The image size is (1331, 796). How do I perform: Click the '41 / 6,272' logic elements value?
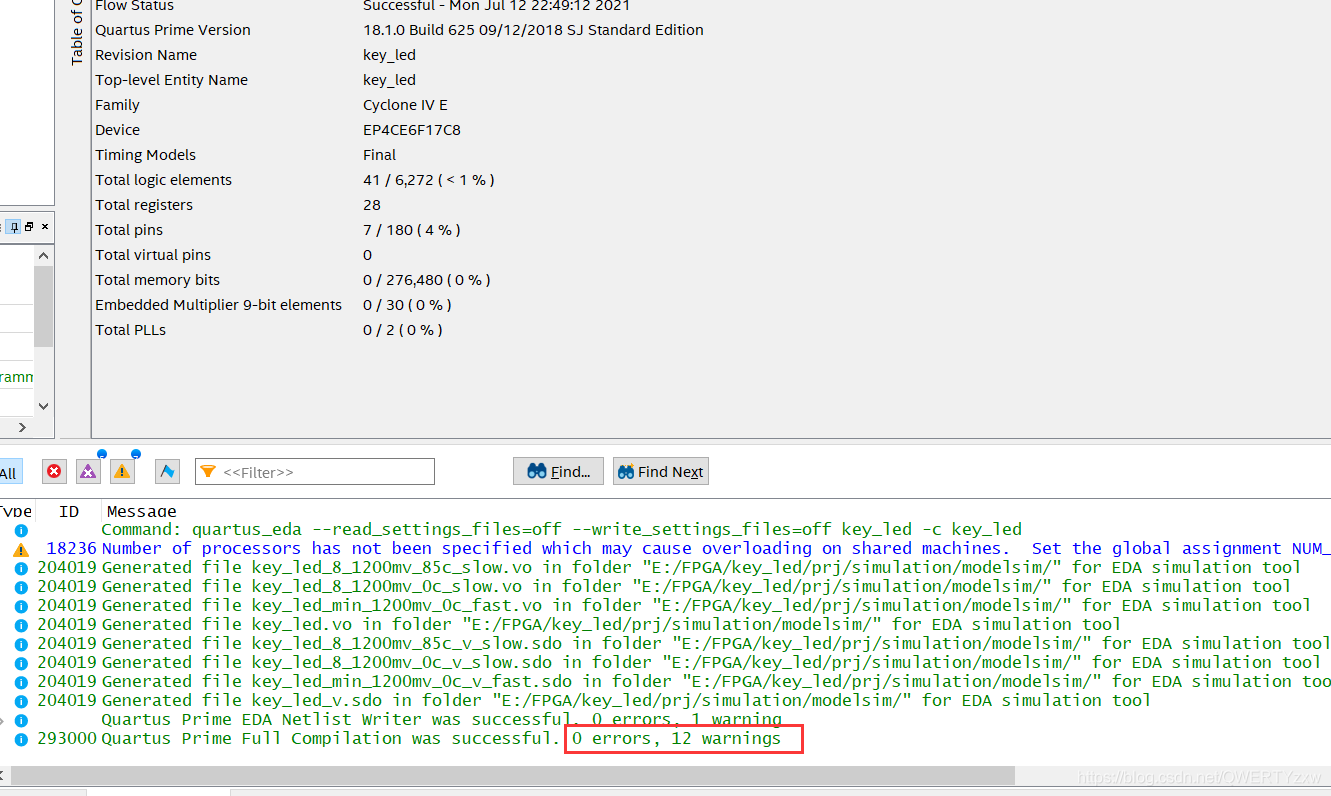429,180
